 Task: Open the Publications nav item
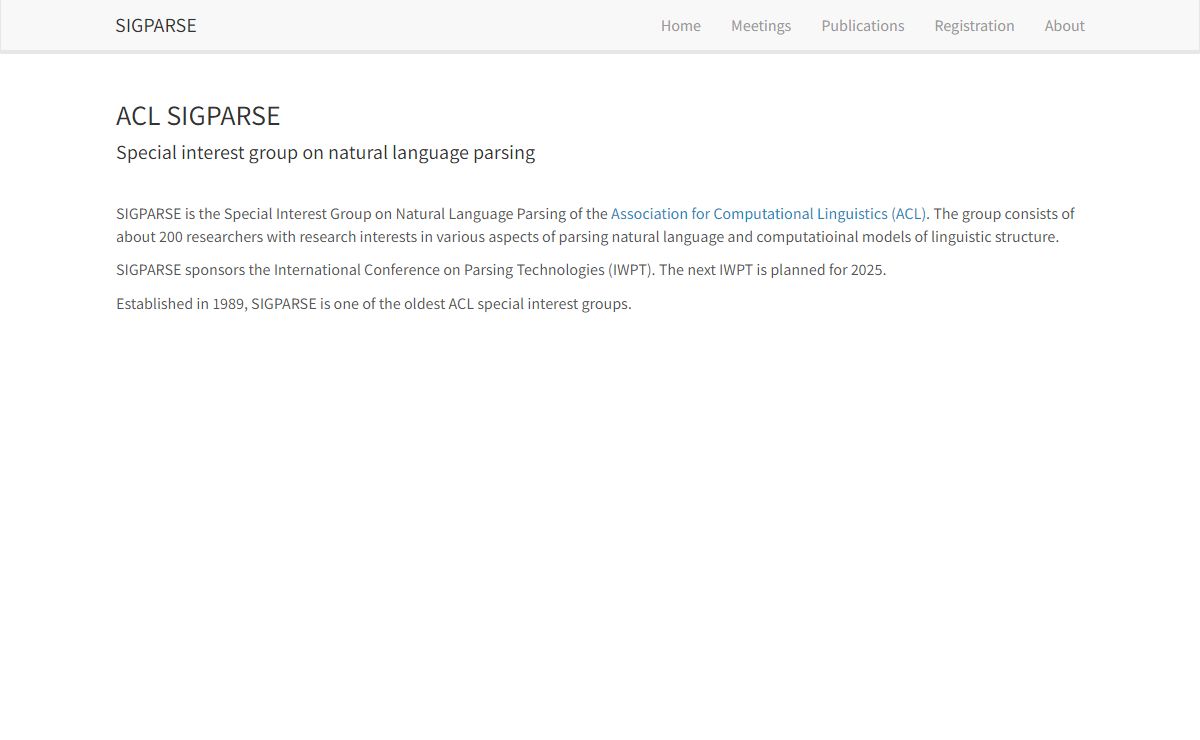[x=863, y=26]
